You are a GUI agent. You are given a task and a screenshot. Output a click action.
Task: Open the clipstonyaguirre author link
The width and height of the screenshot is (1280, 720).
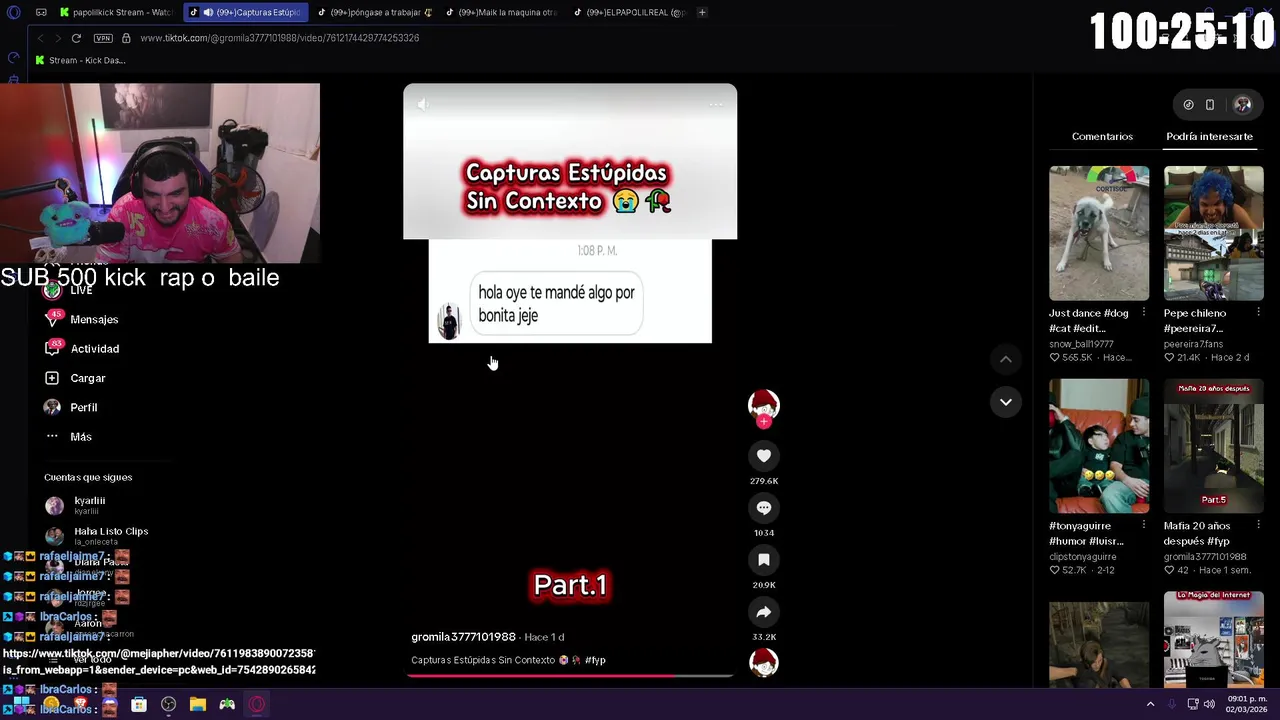1083,557
